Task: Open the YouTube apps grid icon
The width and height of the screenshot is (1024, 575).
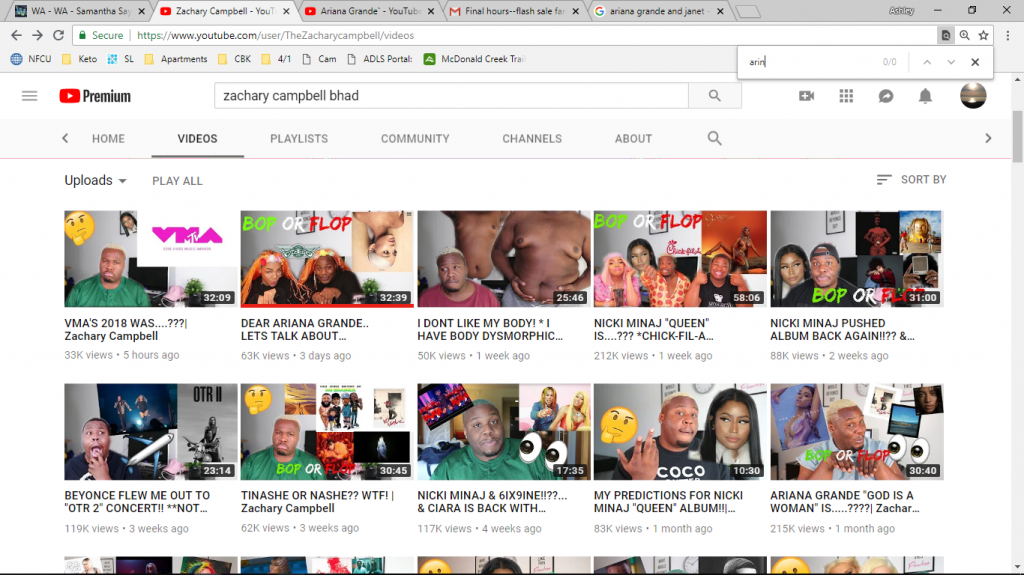Action: point(846,96)
